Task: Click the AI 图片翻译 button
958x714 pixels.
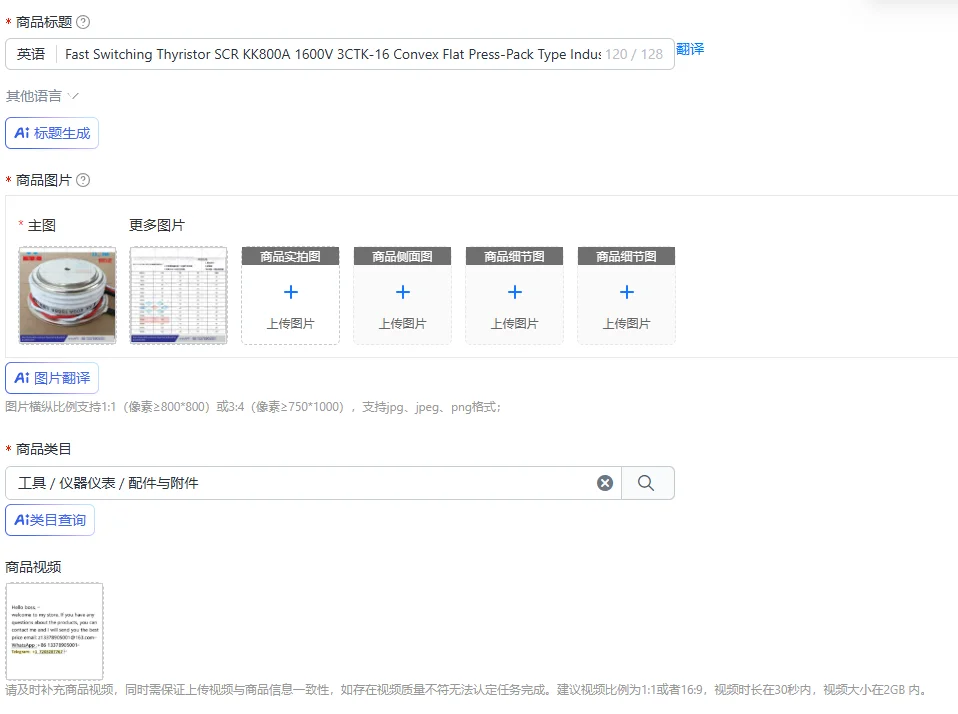Action: click(52, 378)
